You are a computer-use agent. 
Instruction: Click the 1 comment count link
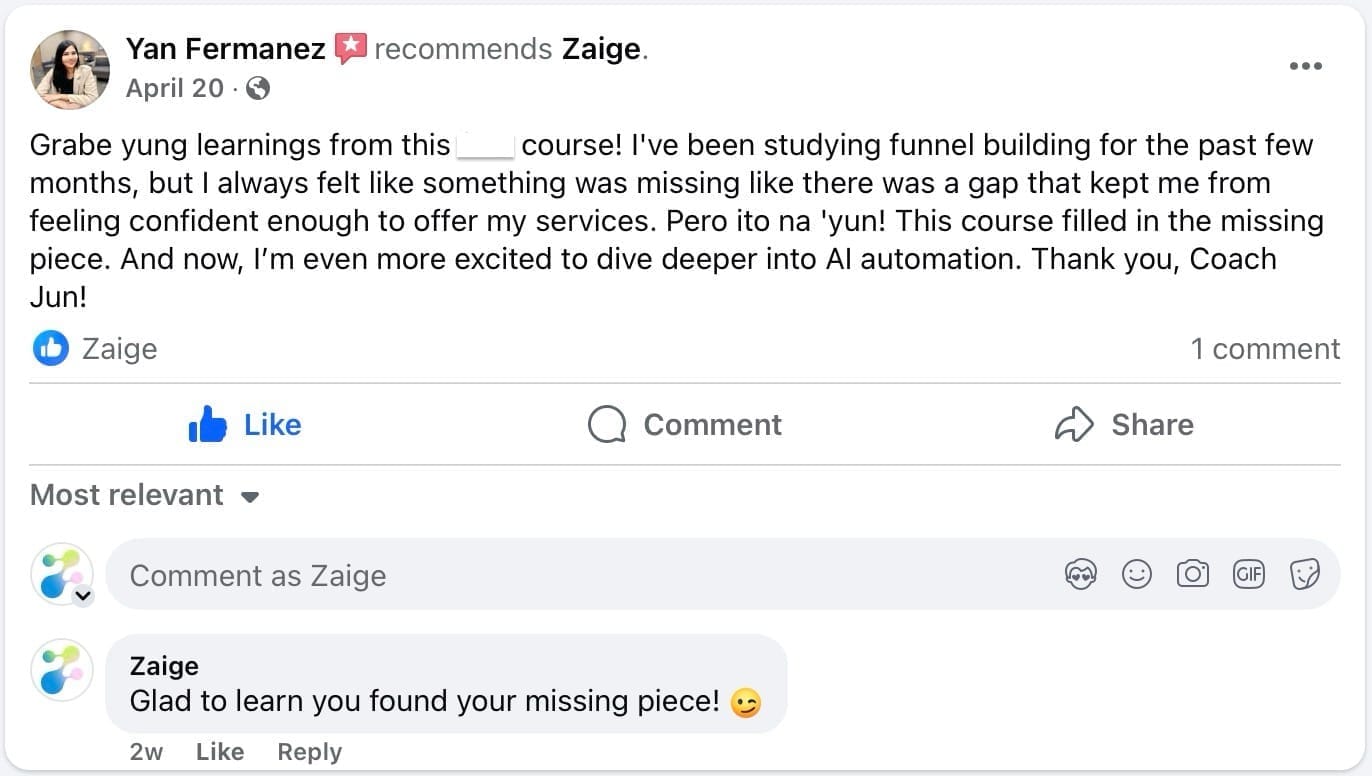coord(1265,349)
